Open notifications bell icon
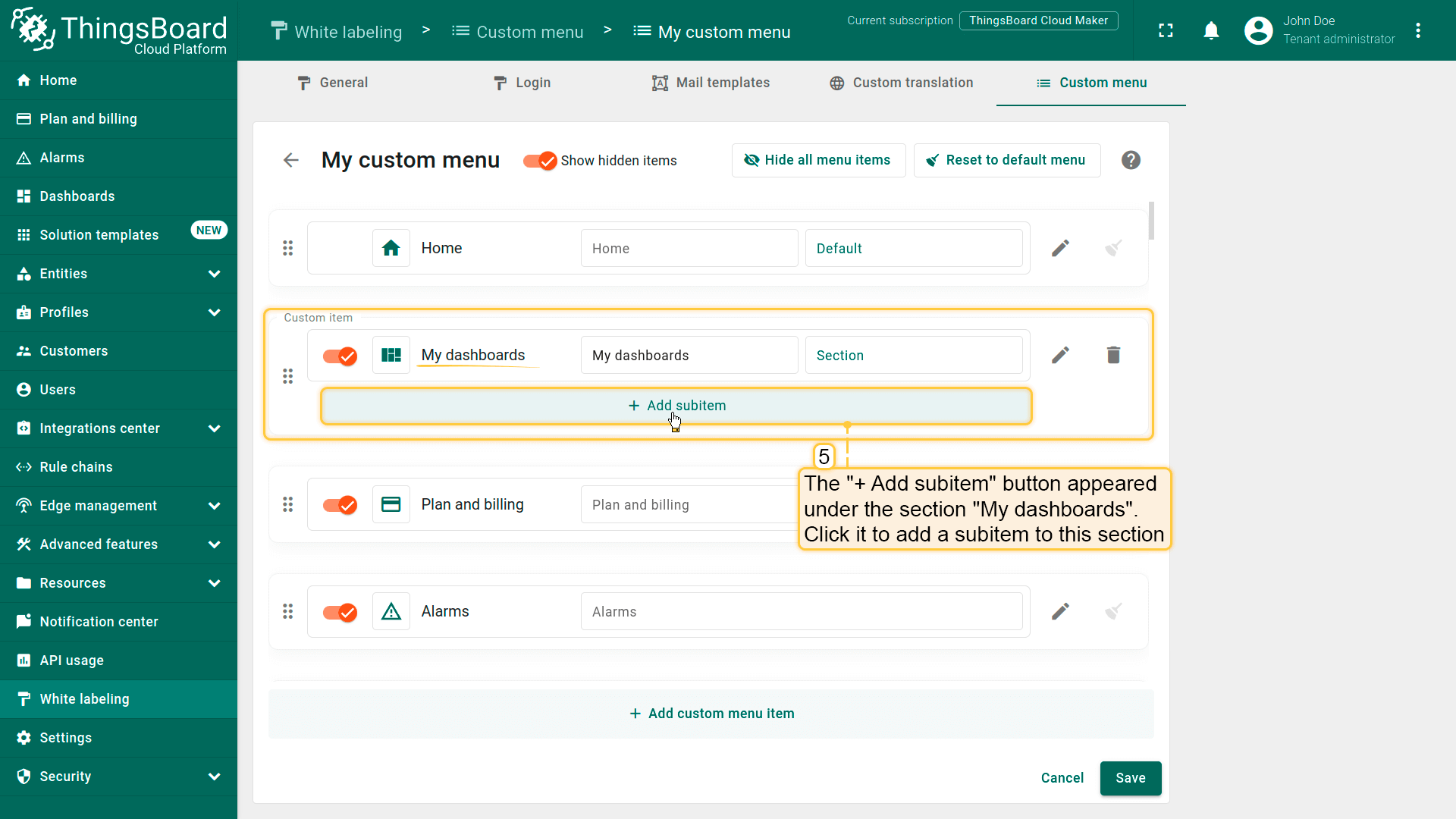1456x819 pixels. (x=1211, y=30)
